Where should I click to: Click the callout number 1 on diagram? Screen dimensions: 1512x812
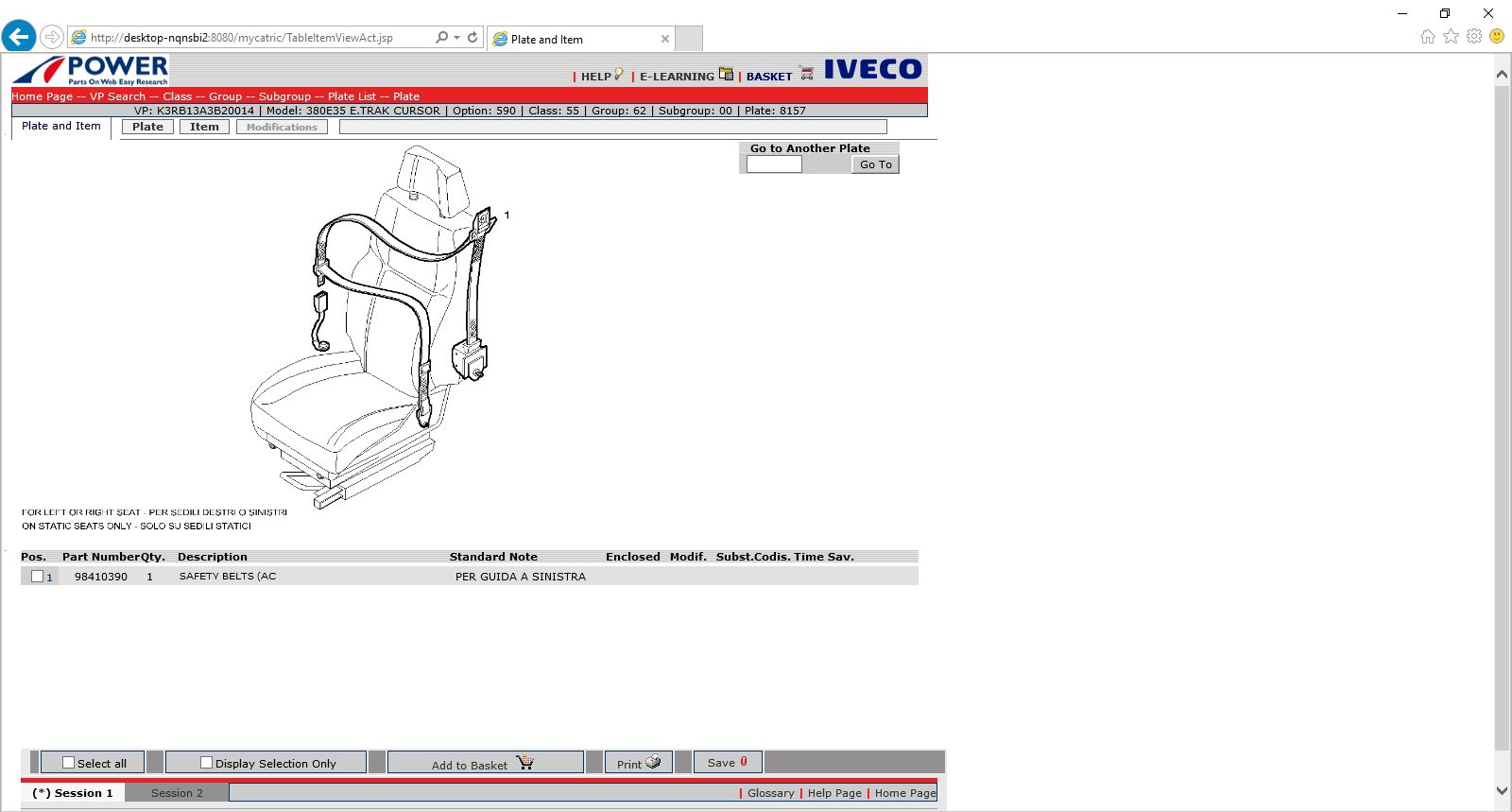507,216
